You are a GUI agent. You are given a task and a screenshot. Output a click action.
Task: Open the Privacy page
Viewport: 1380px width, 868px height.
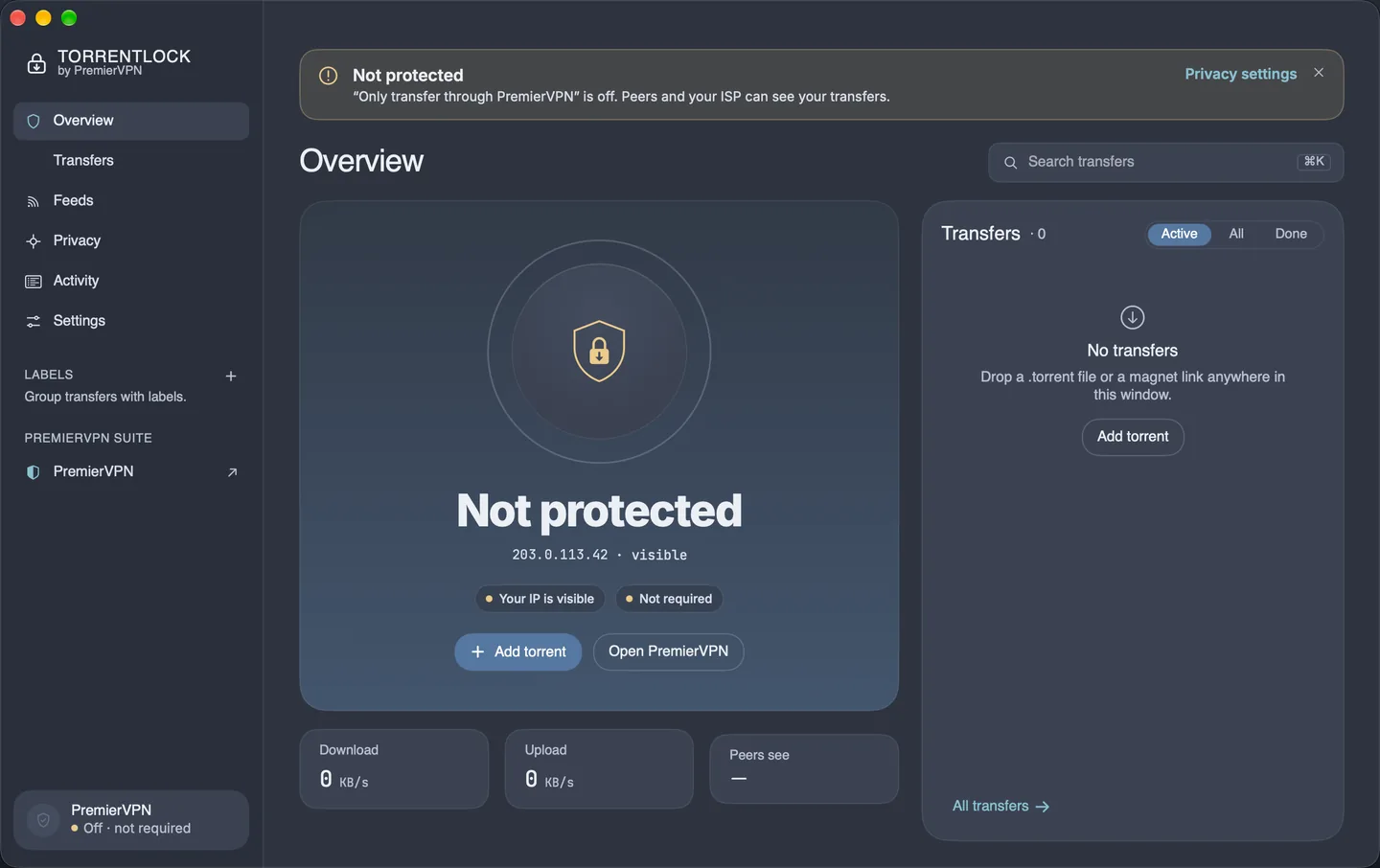pyautogui.click(x=131, y=241)
